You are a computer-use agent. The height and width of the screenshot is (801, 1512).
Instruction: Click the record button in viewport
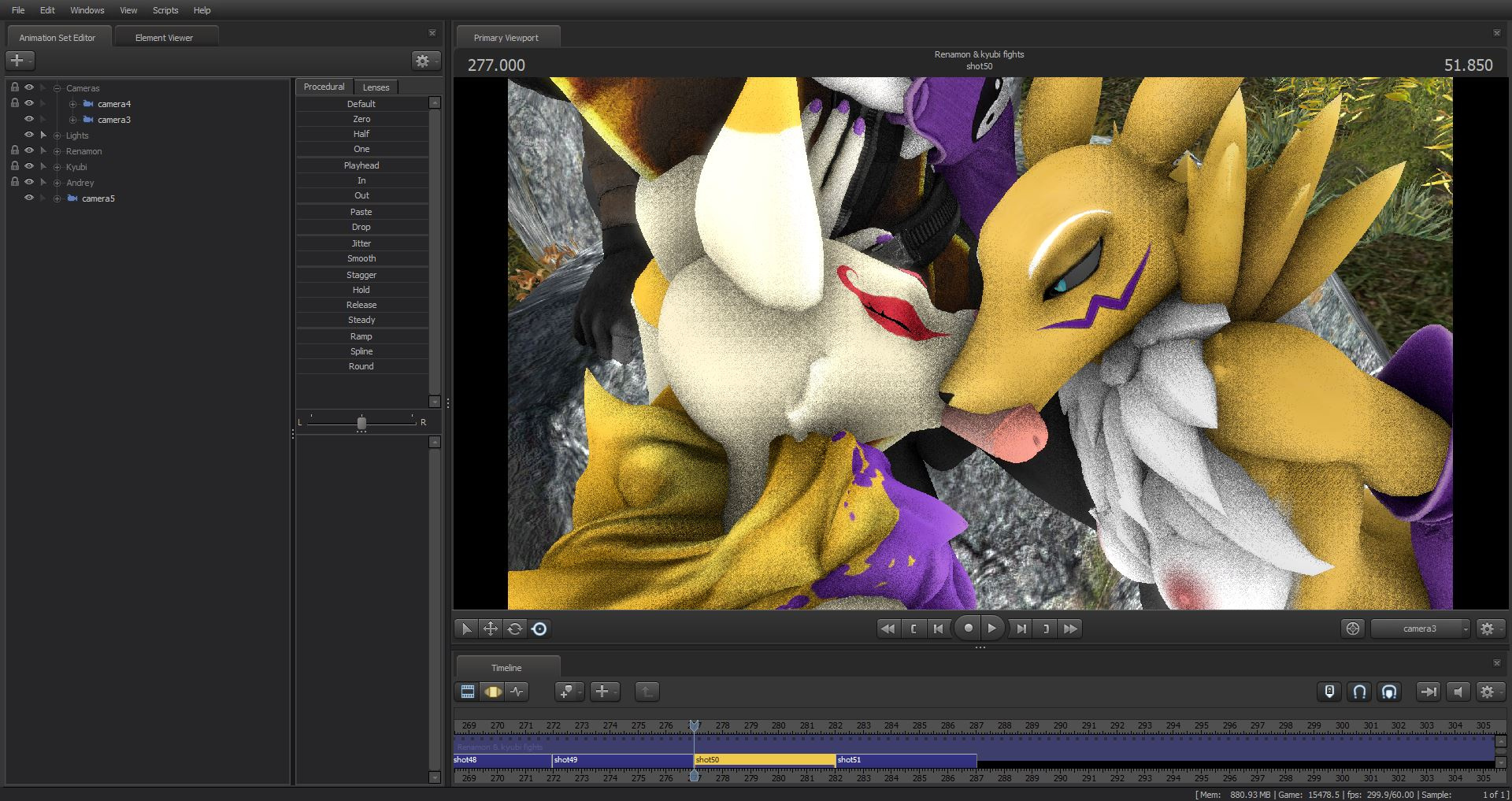click(968, 629)
